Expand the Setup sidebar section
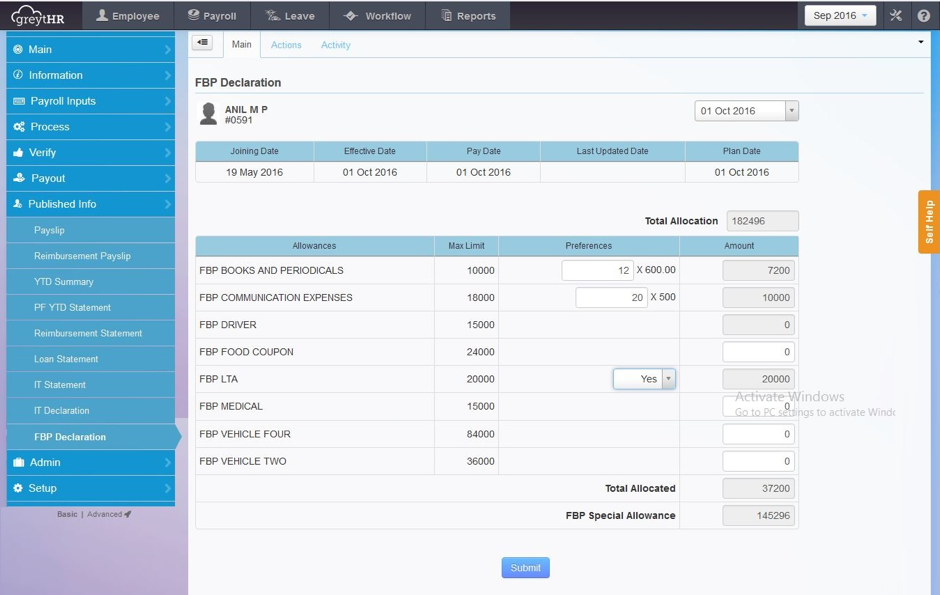This screenshot has height=595, width=940. coord(91,488)
